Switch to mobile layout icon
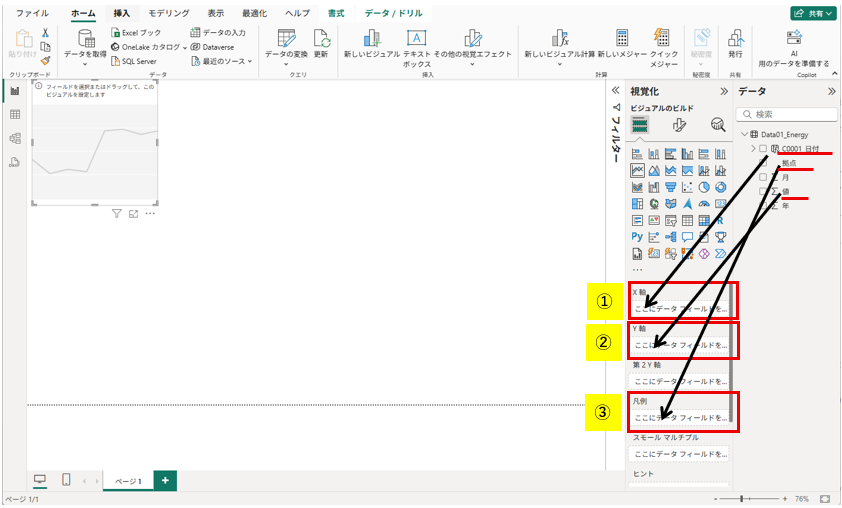Screen dimensions: 842x508 [x=66, y=480]
